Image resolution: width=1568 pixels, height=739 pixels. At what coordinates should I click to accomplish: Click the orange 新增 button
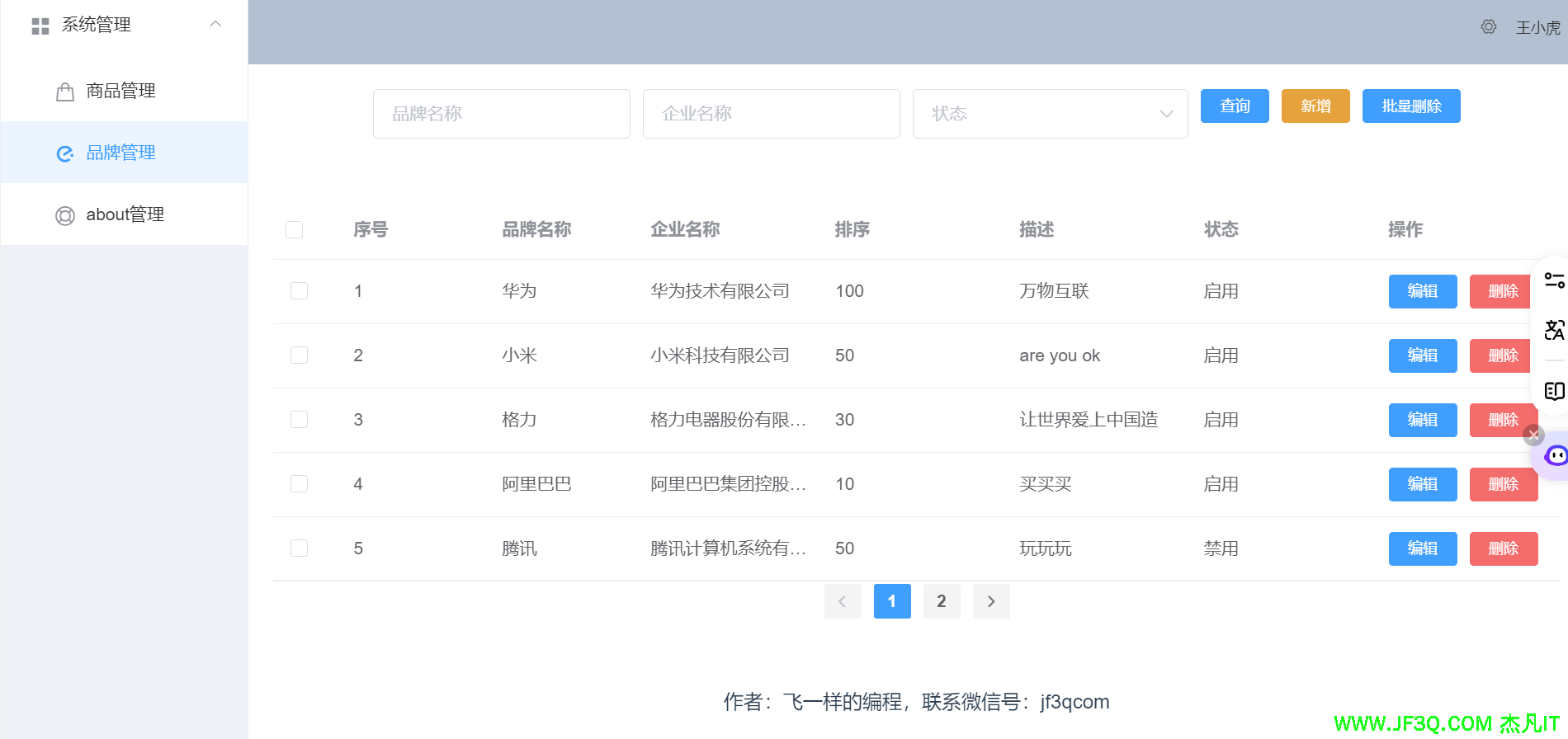[1315, 106]
